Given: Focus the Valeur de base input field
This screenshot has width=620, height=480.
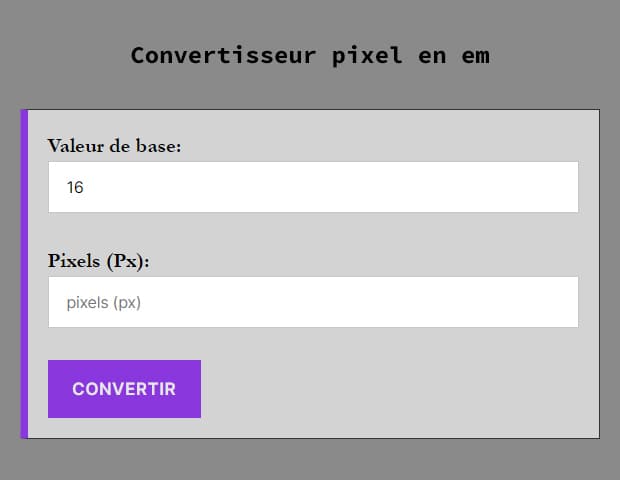Looking at the screenshot, I should pyautogui.click(x=313, y=187).
